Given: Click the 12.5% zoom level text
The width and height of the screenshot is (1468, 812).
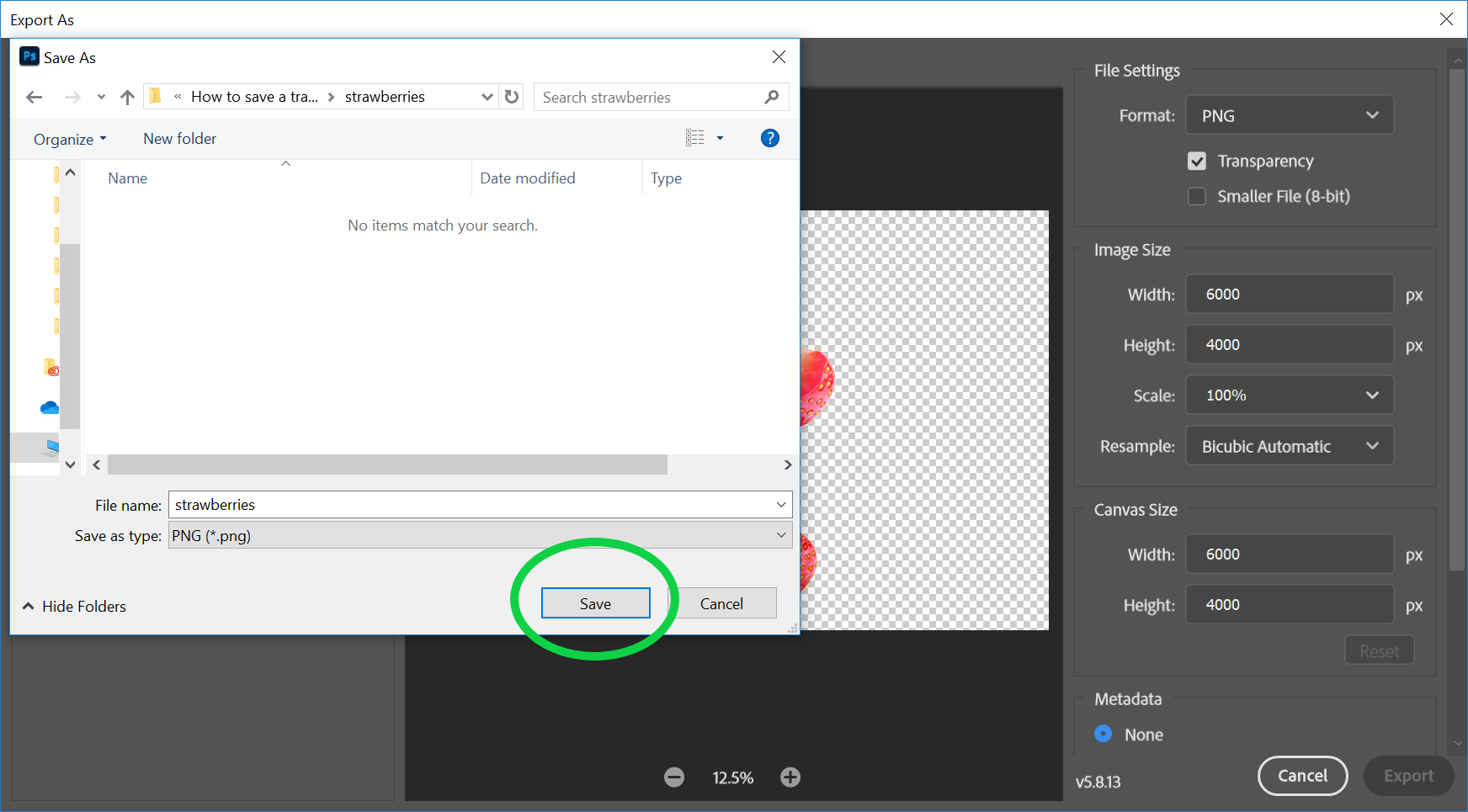Looking at the screenshot, I should coord(732,778).
